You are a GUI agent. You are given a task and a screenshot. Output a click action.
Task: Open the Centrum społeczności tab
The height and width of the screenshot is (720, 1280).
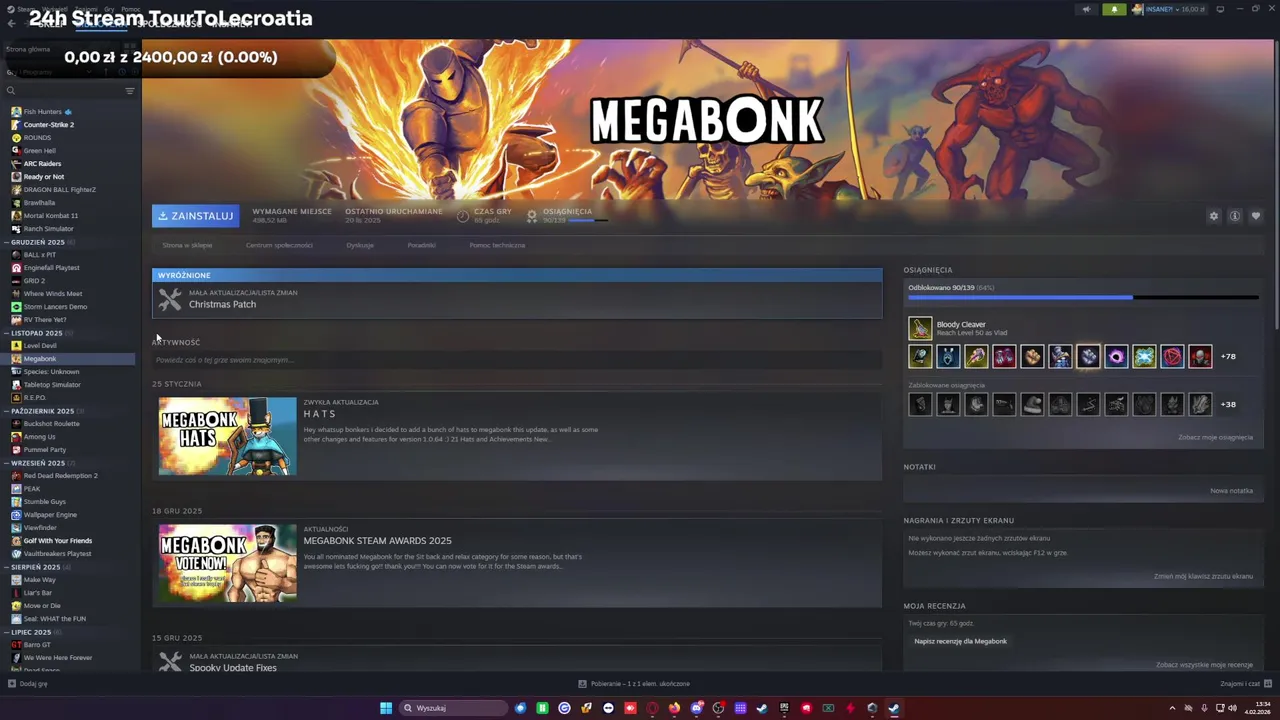[279, 245]
